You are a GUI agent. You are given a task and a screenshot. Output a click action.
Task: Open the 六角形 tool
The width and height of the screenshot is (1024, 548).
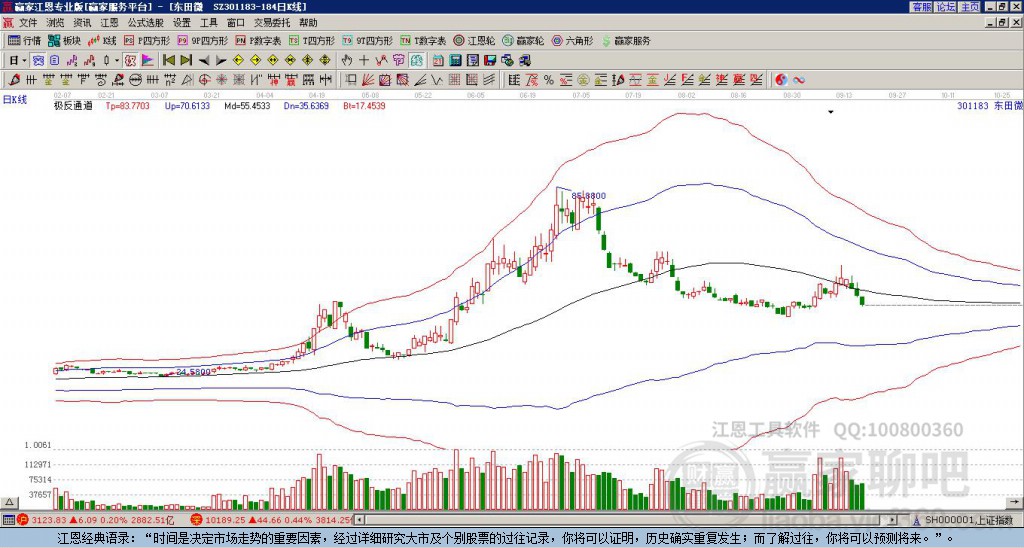coord(573,40)
